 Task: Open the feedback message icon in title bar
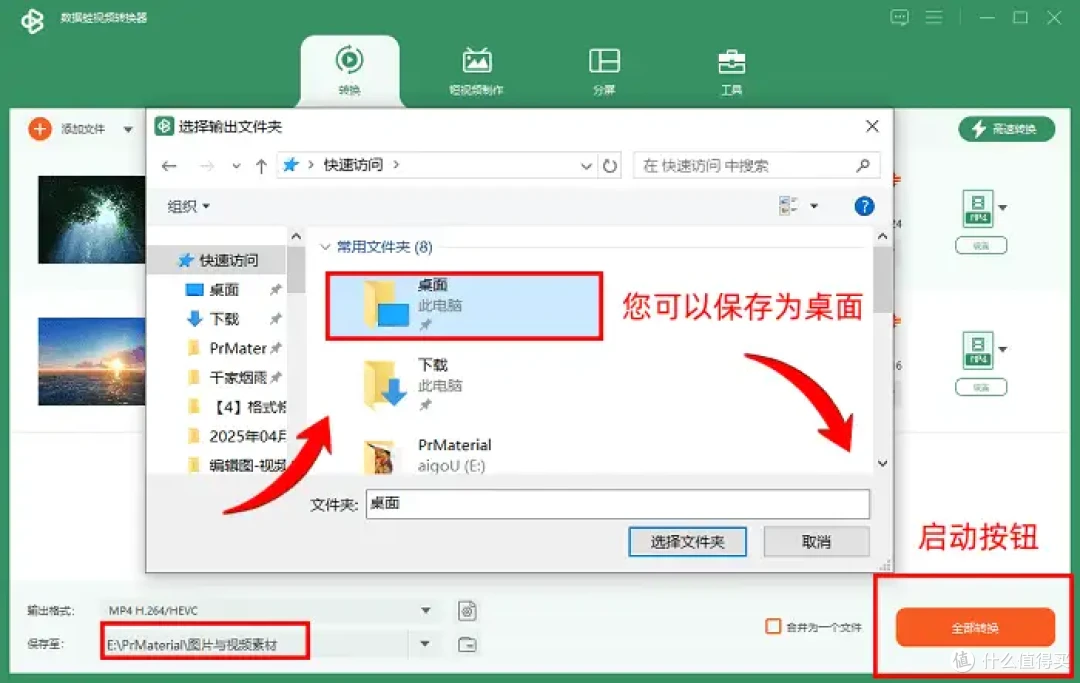click(x=899, y=17)
